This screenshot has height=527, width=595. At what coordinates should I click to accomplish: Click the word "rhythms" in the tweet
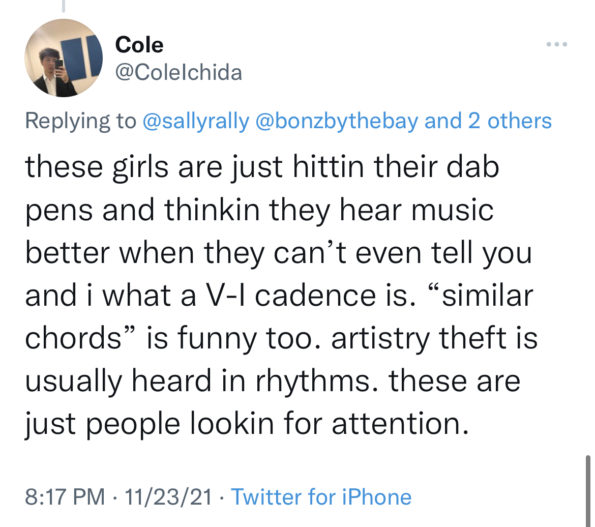pyautogui.click(x=312, y=381)
